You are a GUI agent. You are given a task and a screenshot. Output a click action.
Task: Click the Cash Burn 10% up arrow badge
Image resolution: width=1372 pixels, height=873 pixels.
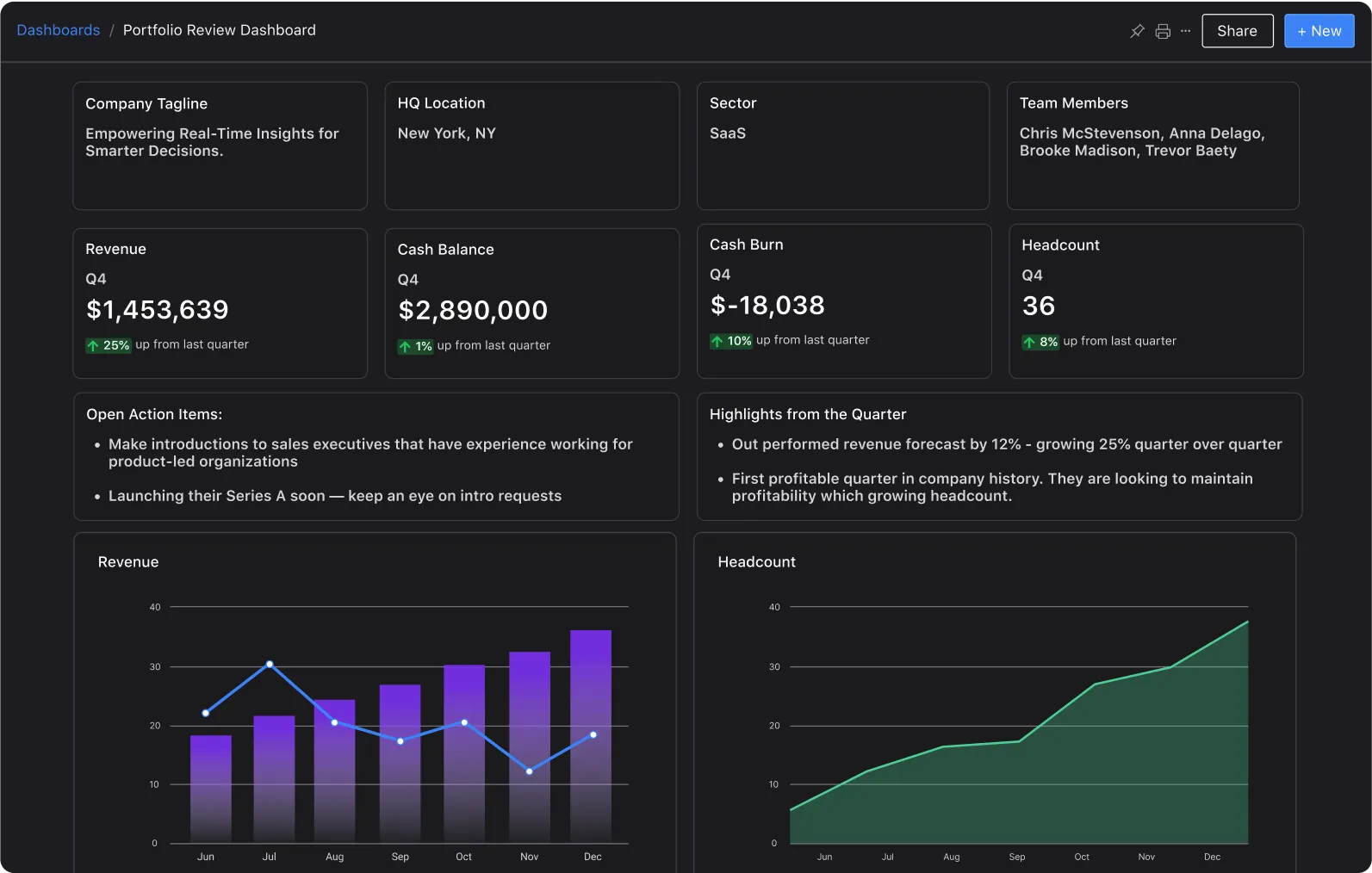[731, 341]
